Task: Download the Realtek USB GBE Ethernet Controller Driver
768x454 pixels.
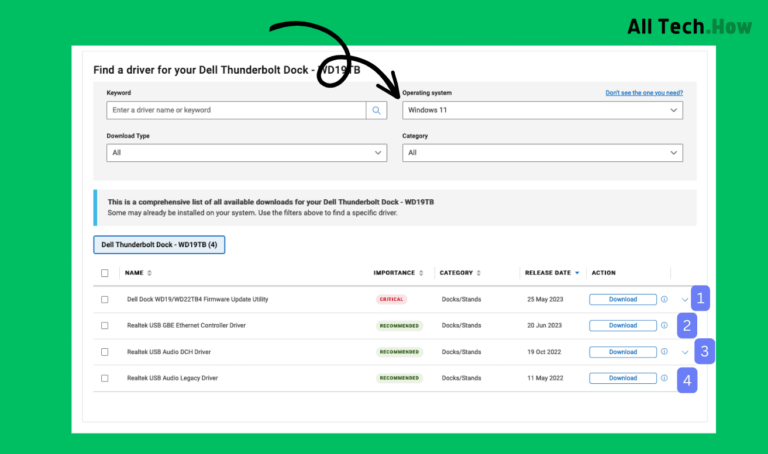Action: 622,325
